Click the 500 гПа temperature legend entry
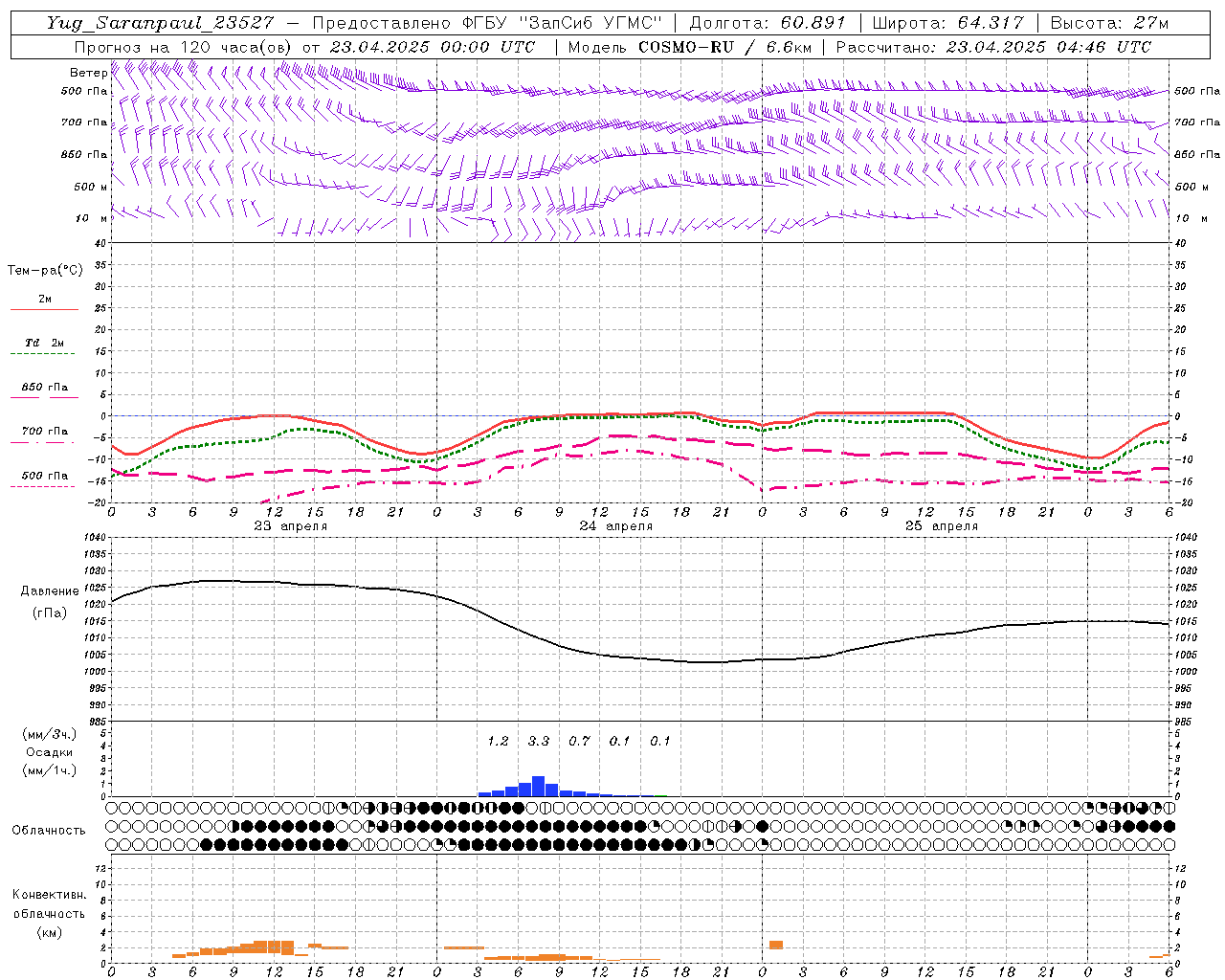Screen dimensions: 1225x980 [x=45, y=476]
